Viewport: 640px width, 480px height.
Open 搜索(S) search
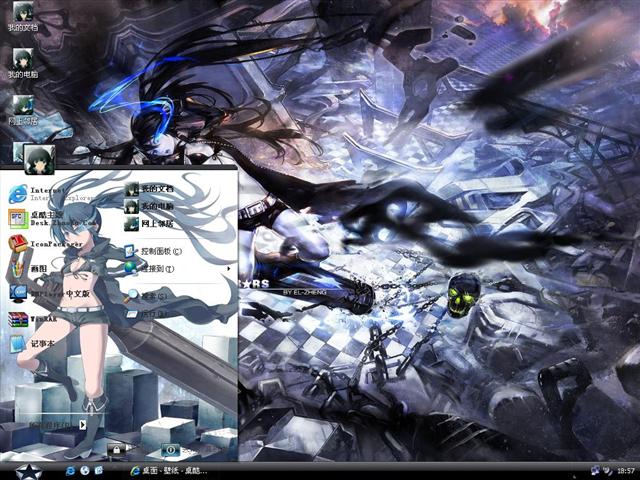pos(147,296)
